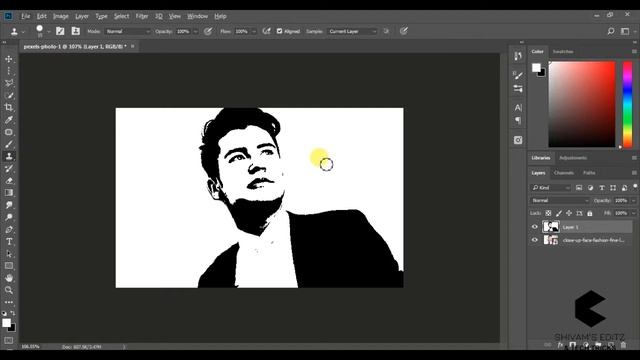Toggle lock image pixels
Viewport: 640px width, 360px height.
[x=559, y=213]
